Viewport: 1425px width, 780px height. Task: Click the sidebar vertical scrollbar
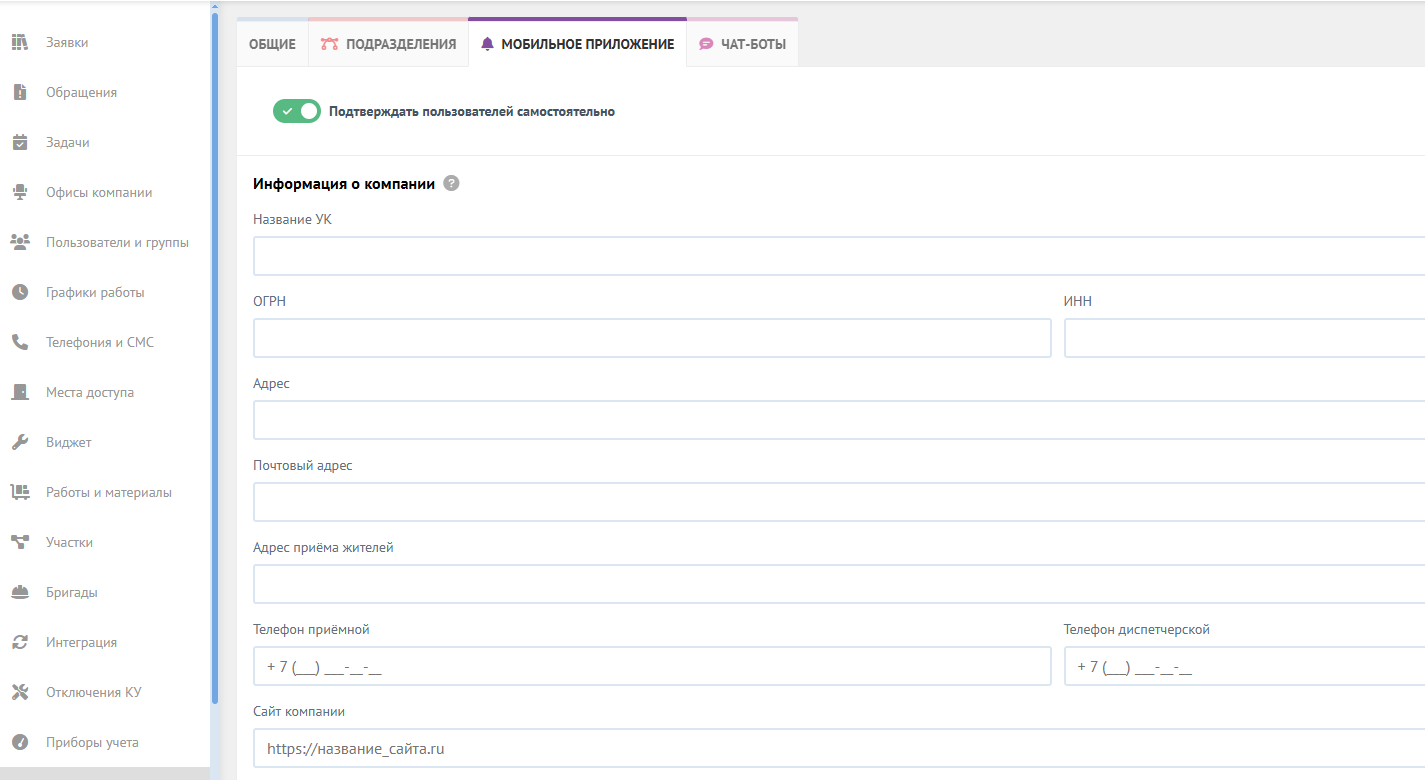tap(214, 350)
